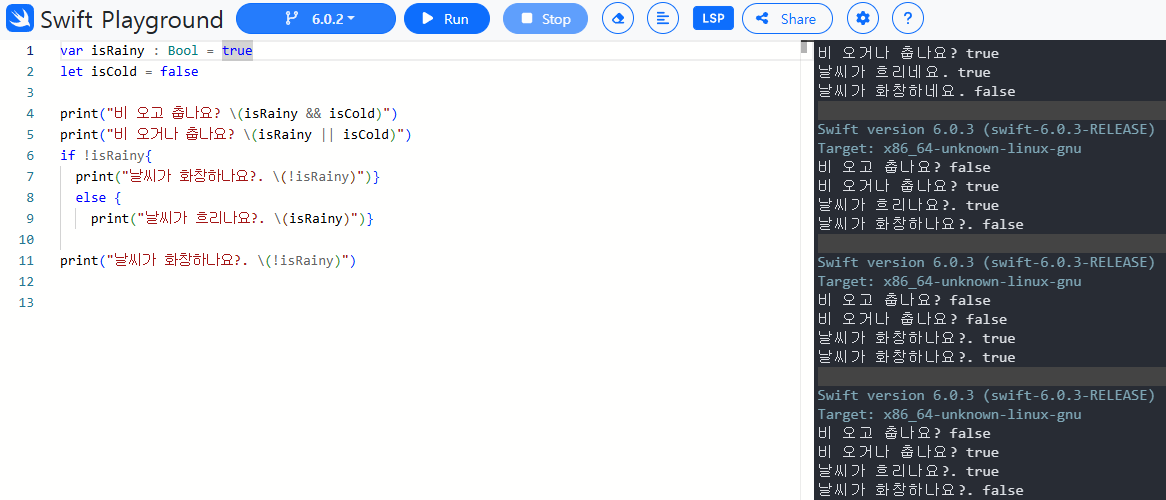Open settings with the gear icon
Viewport: 1166px width, 500px height.
point(863,19)
